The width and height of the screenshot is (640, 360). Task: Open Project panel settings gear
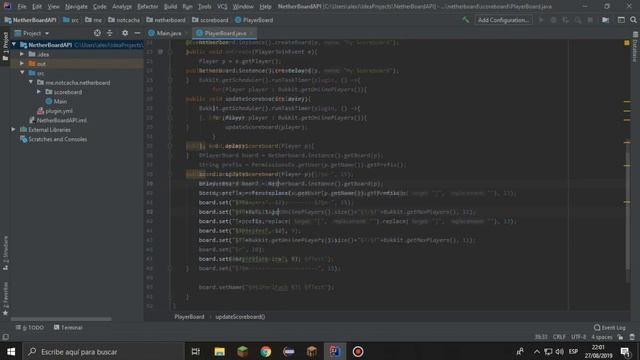(x=125, y=33)
